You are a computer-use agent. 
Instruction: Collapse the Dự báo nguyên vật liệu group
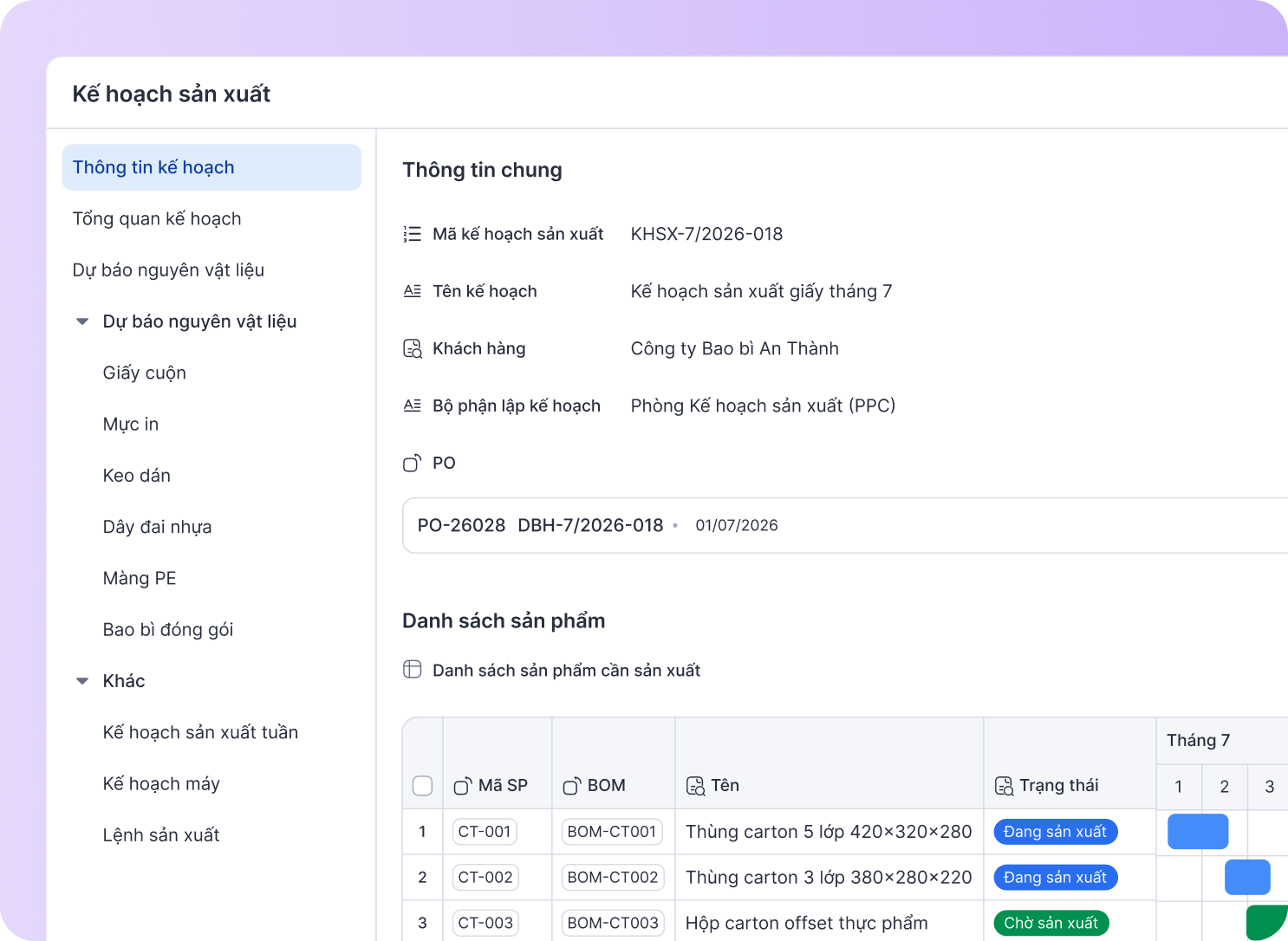tap(82, 321)
